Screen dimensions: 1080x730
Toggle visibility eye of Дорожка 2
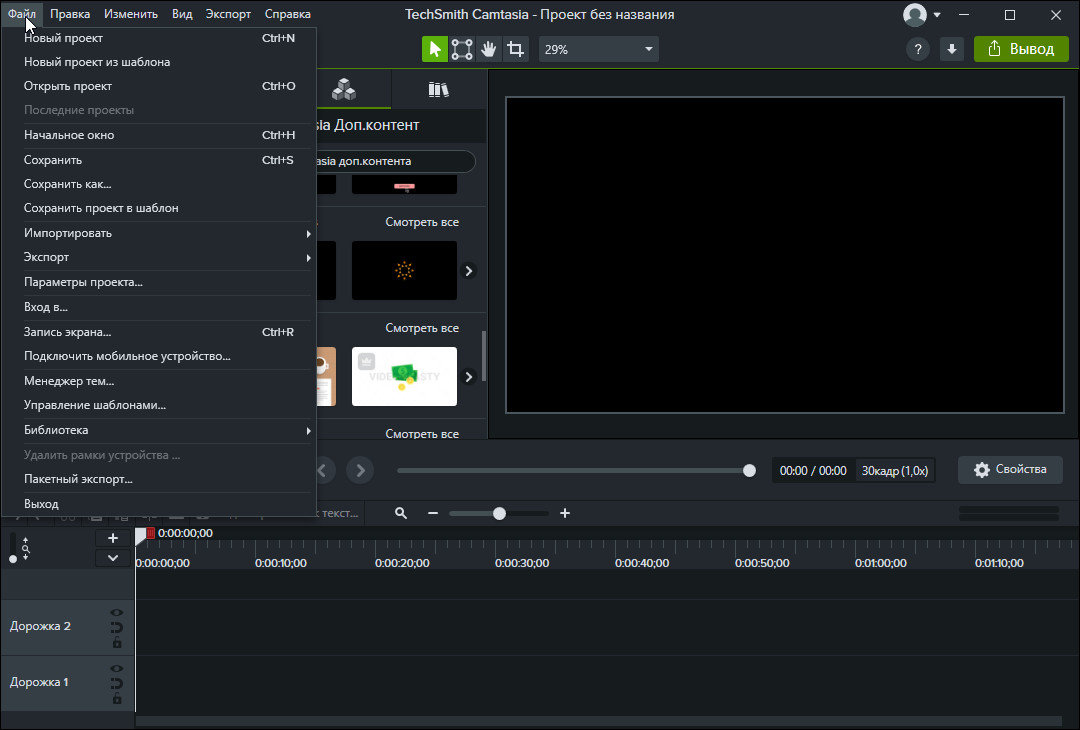coord(117,613)
